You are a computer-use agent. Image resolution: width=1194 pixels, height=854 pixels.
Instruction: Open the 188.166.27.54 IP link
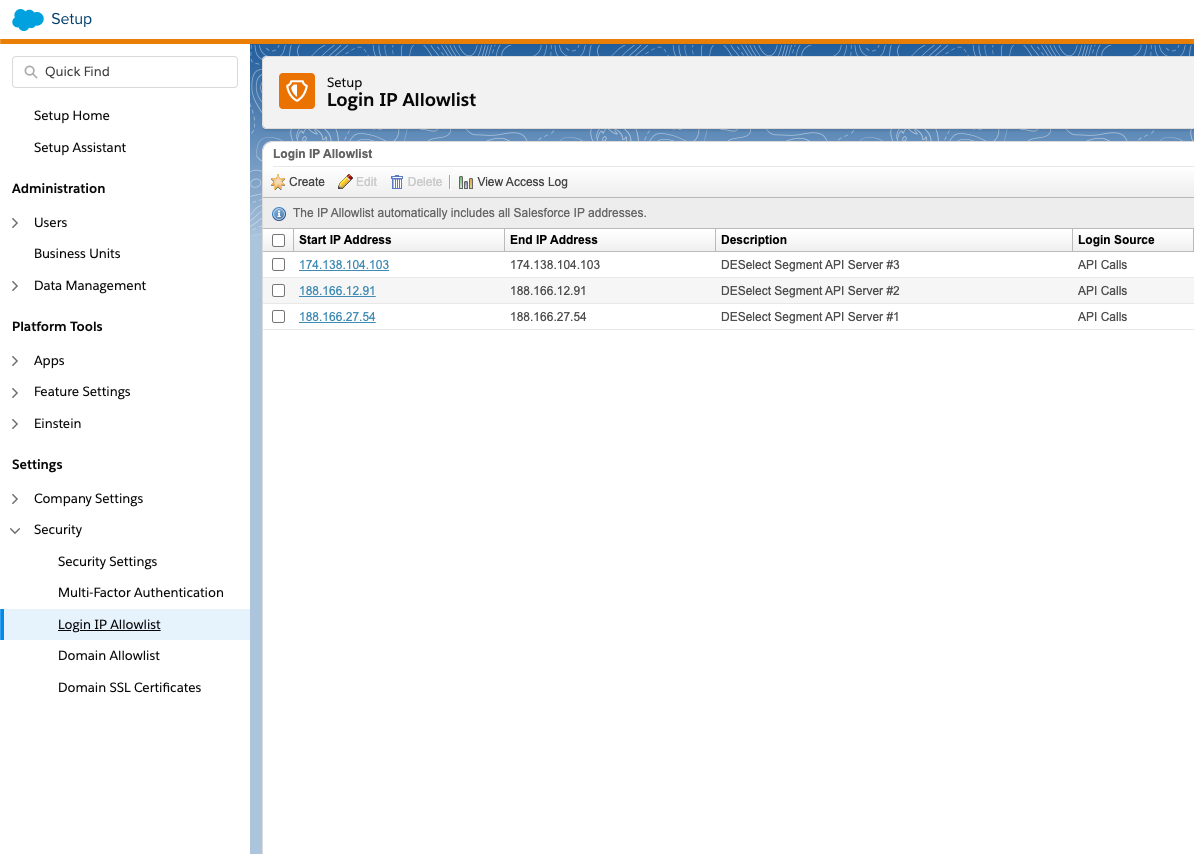click(x=337, y=317)
